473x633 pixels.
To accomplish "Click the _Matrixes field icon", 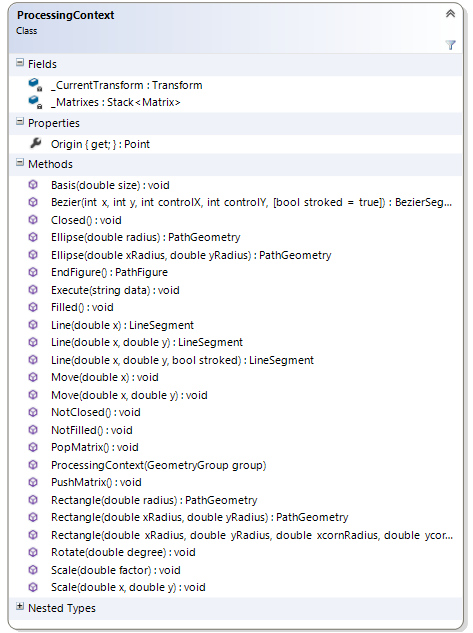I will point(35,102).
